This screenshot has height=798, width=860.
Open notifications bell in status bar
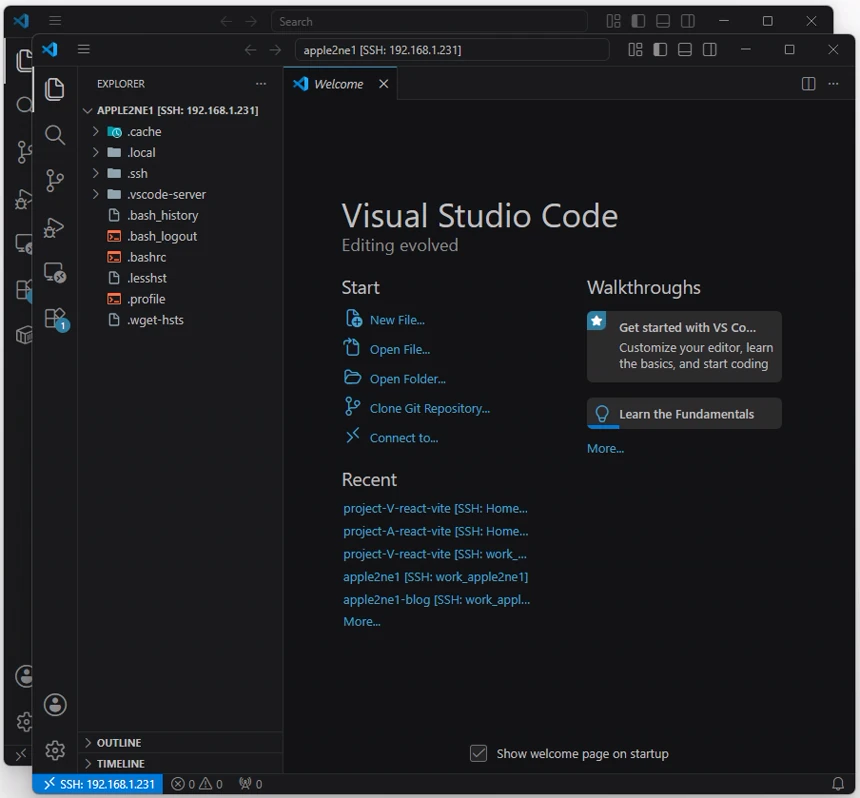[838, 784]
